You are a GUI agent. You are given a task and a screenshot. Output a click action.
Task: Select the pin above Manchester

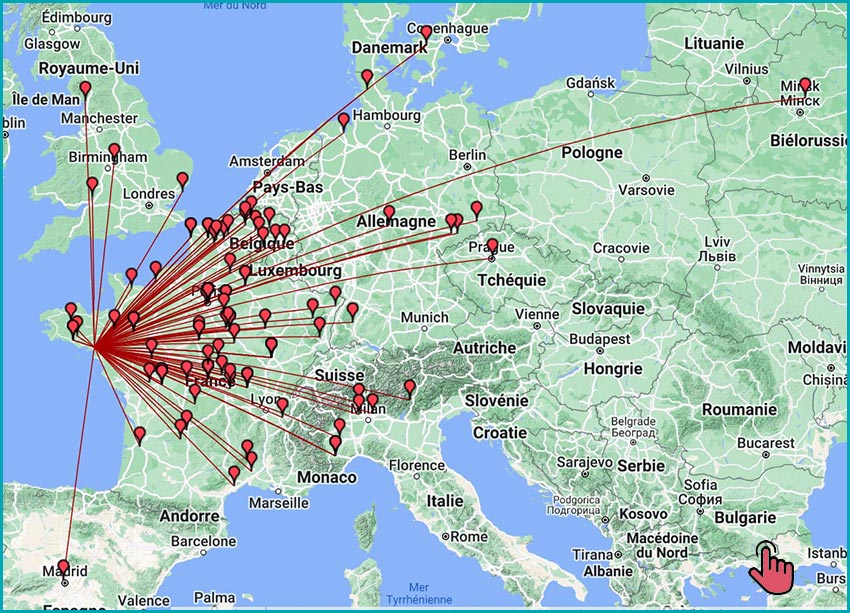pyautogui.click(x=85, y=90)
